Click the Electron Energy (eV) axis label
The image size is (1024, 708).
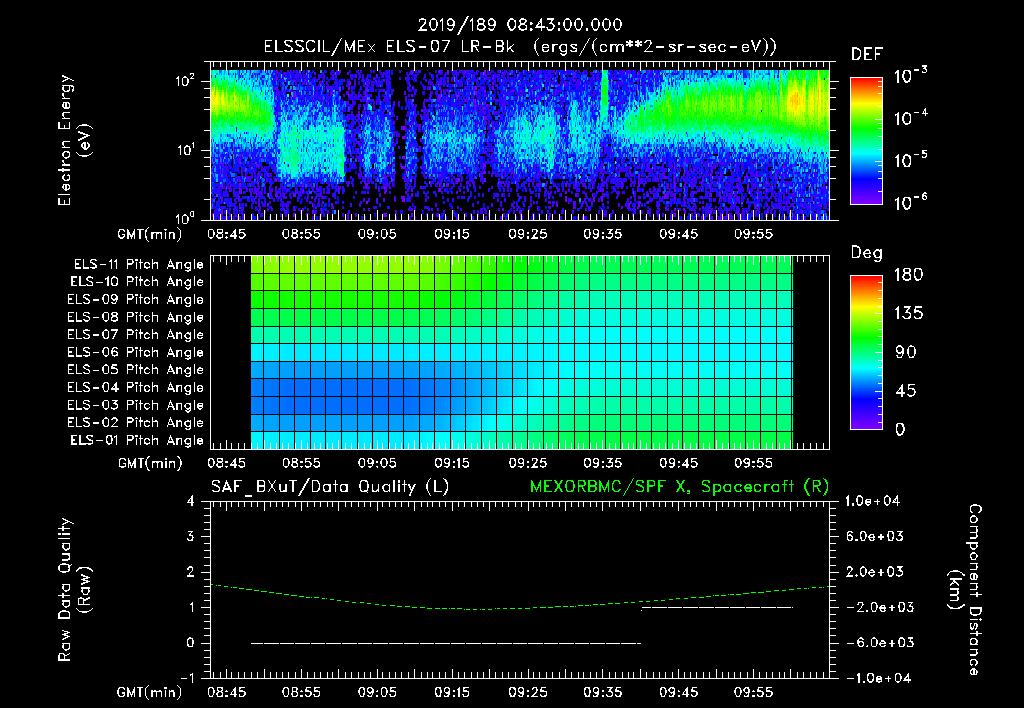[74, 140]
